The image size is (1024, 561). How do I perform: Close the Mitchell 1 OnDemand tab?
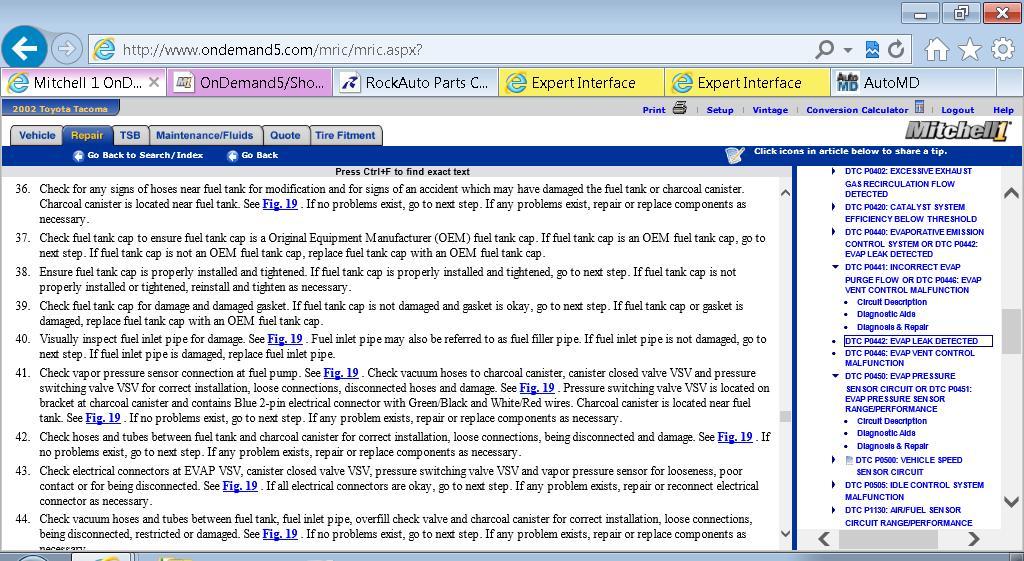tap(153, 82)
